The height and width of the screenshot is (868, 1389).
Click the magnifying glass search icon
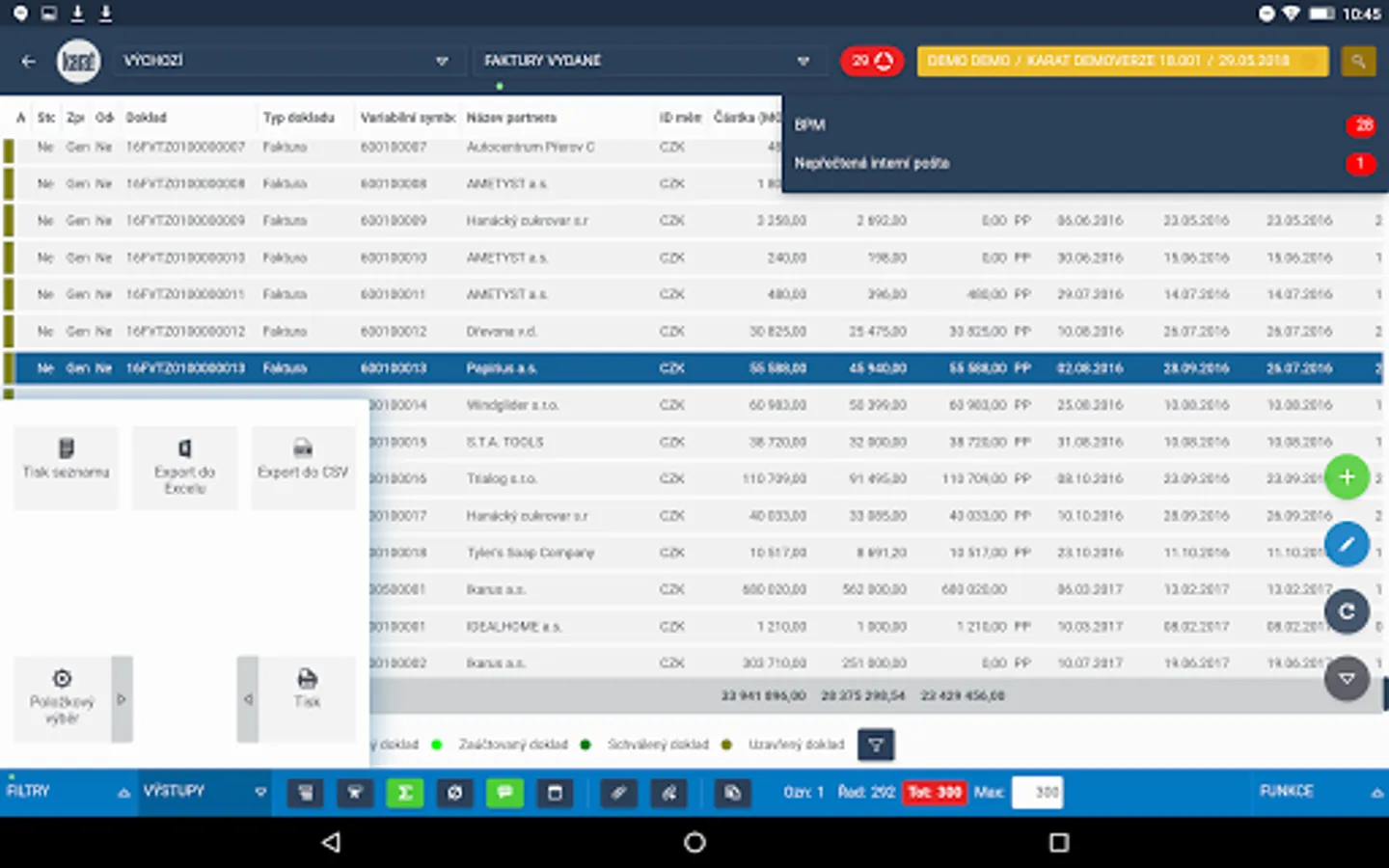tap(1358, 60)
